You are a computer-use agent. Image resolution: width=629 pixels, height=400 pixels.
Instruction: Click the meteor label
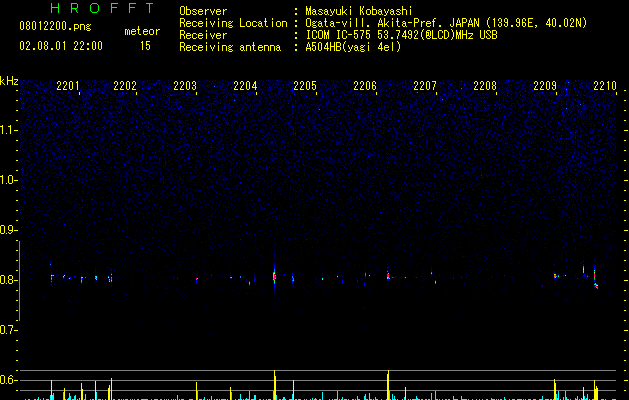142,31
